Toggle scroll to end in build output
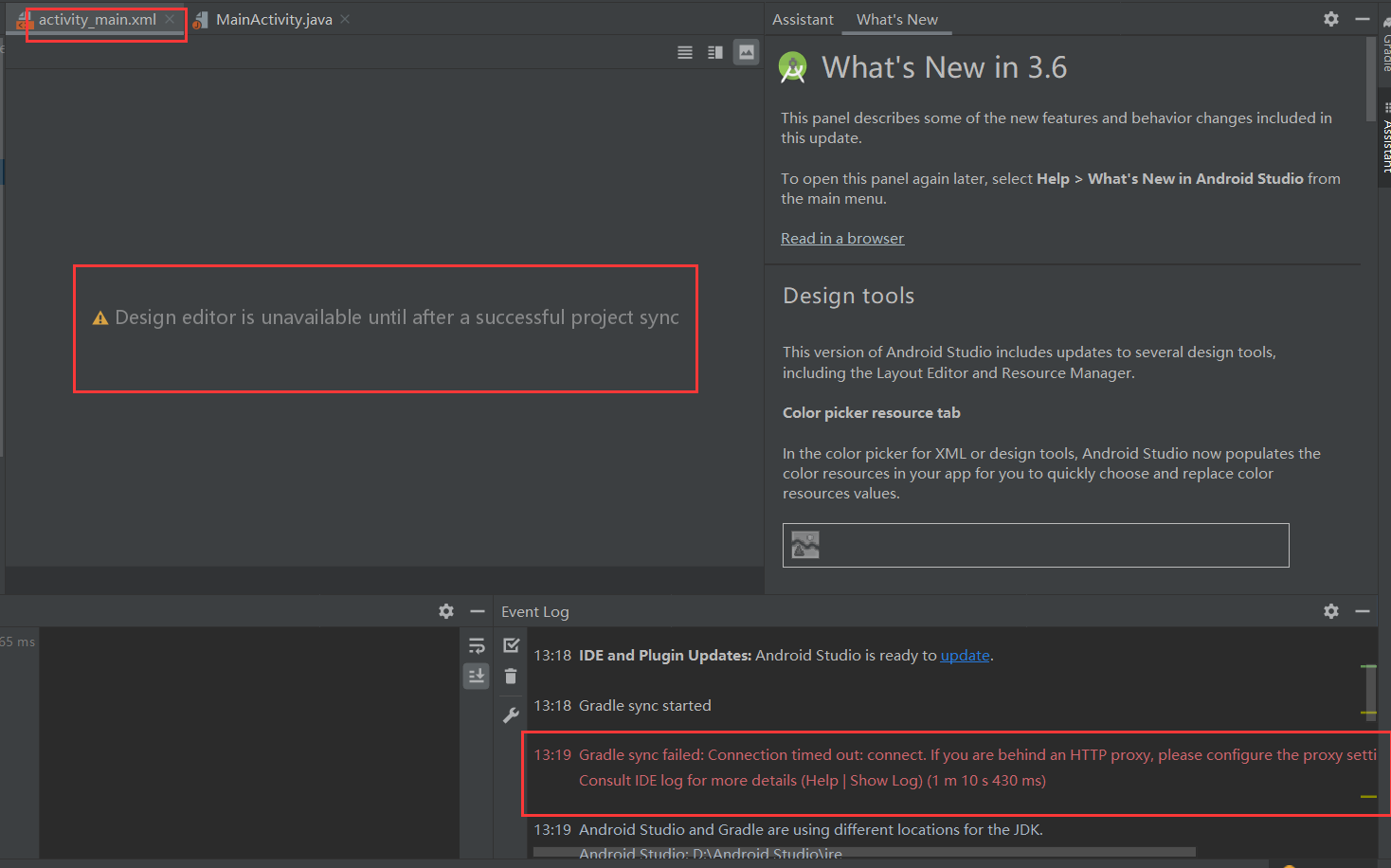Viewport: 1391px width, 868px height. (477, 676)
